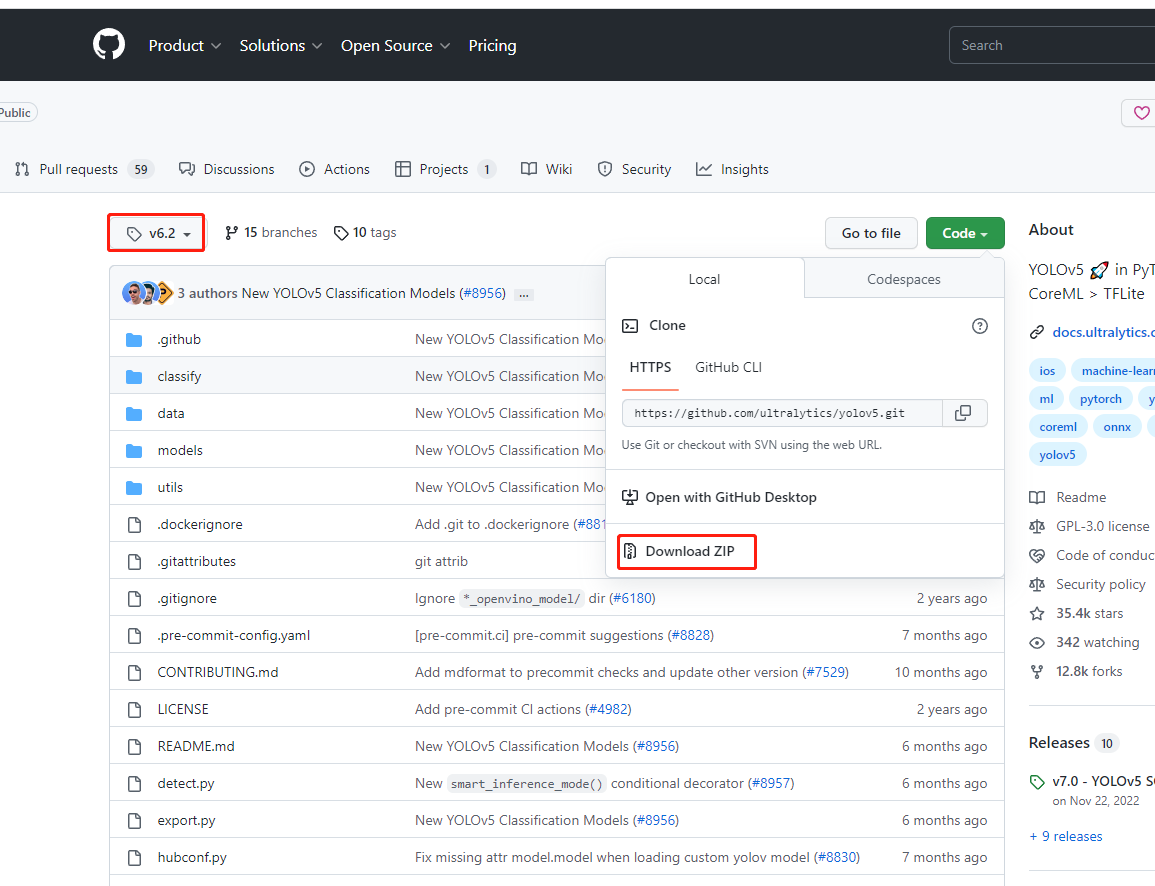Open commit link #8956 in header row

tap(483, 293)
